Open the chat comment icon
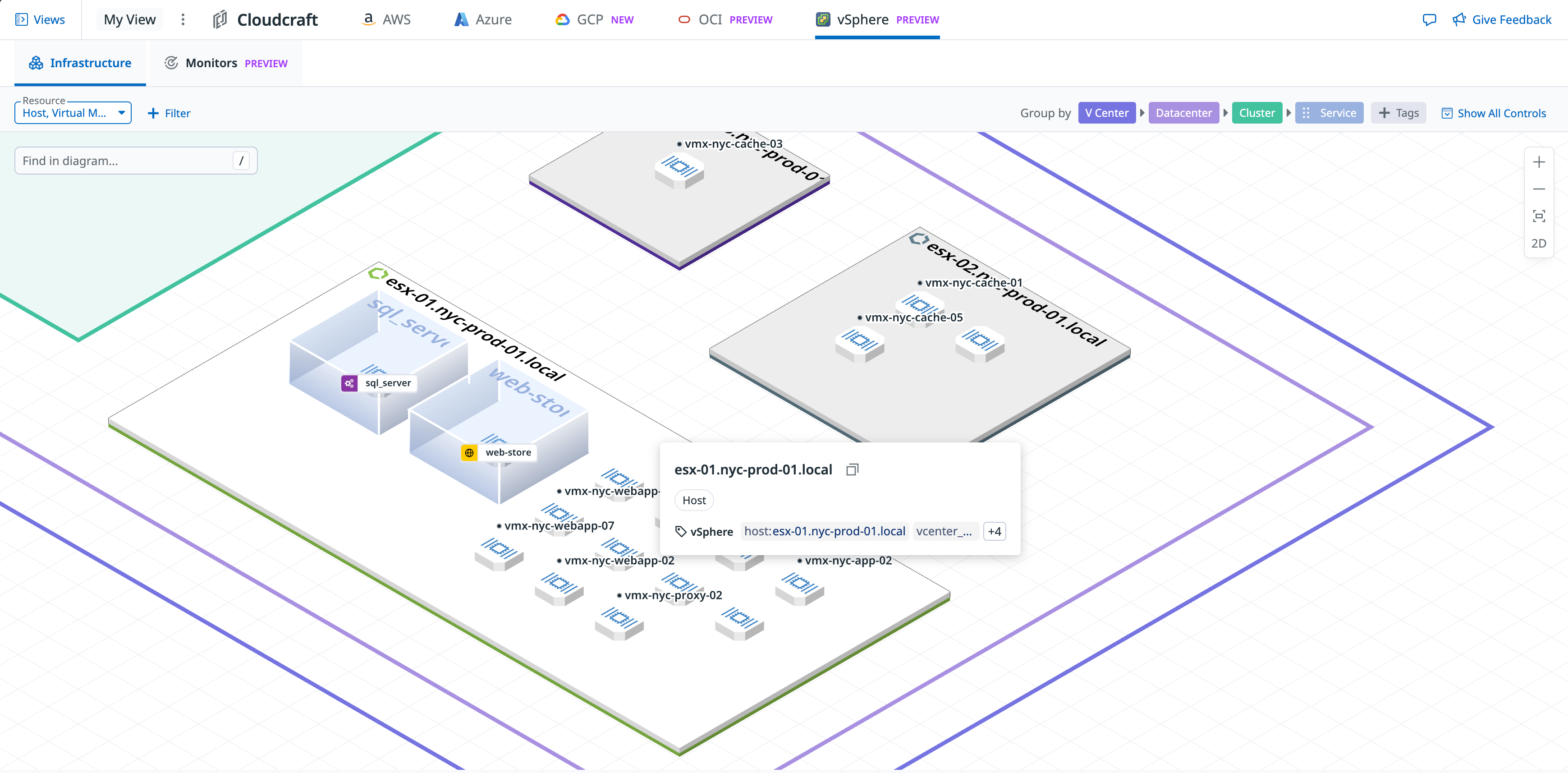 click(x=1429, y=19)
